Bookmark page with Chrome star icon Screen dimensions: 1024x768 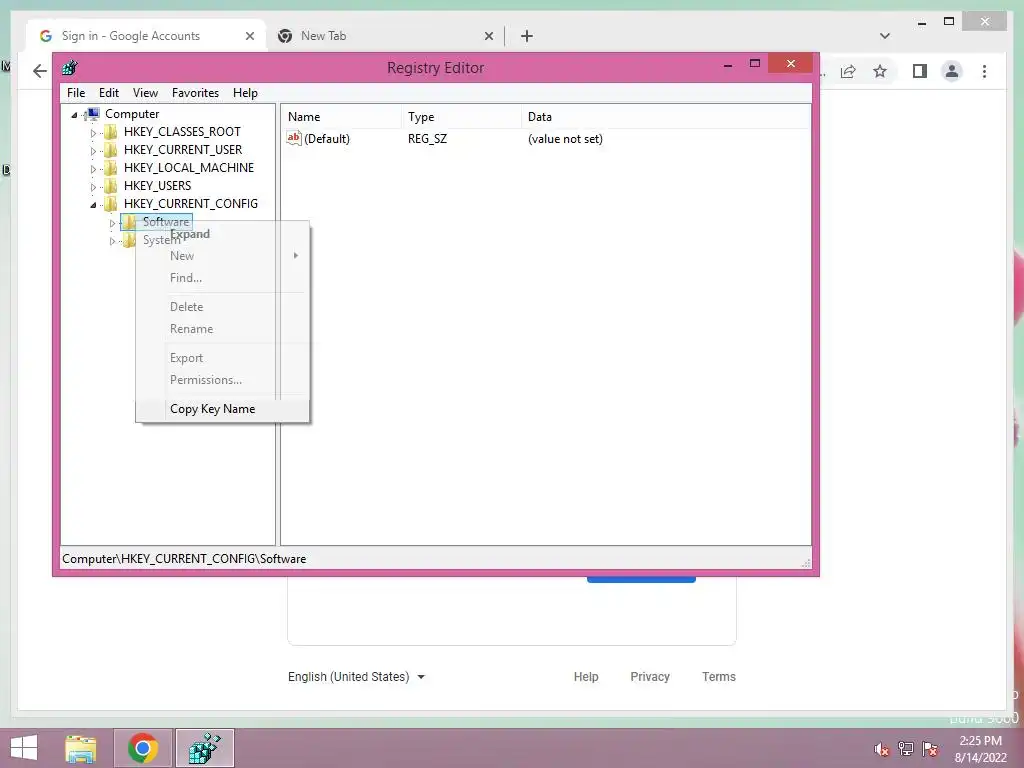pyautogui.click(x=880, y=71)
